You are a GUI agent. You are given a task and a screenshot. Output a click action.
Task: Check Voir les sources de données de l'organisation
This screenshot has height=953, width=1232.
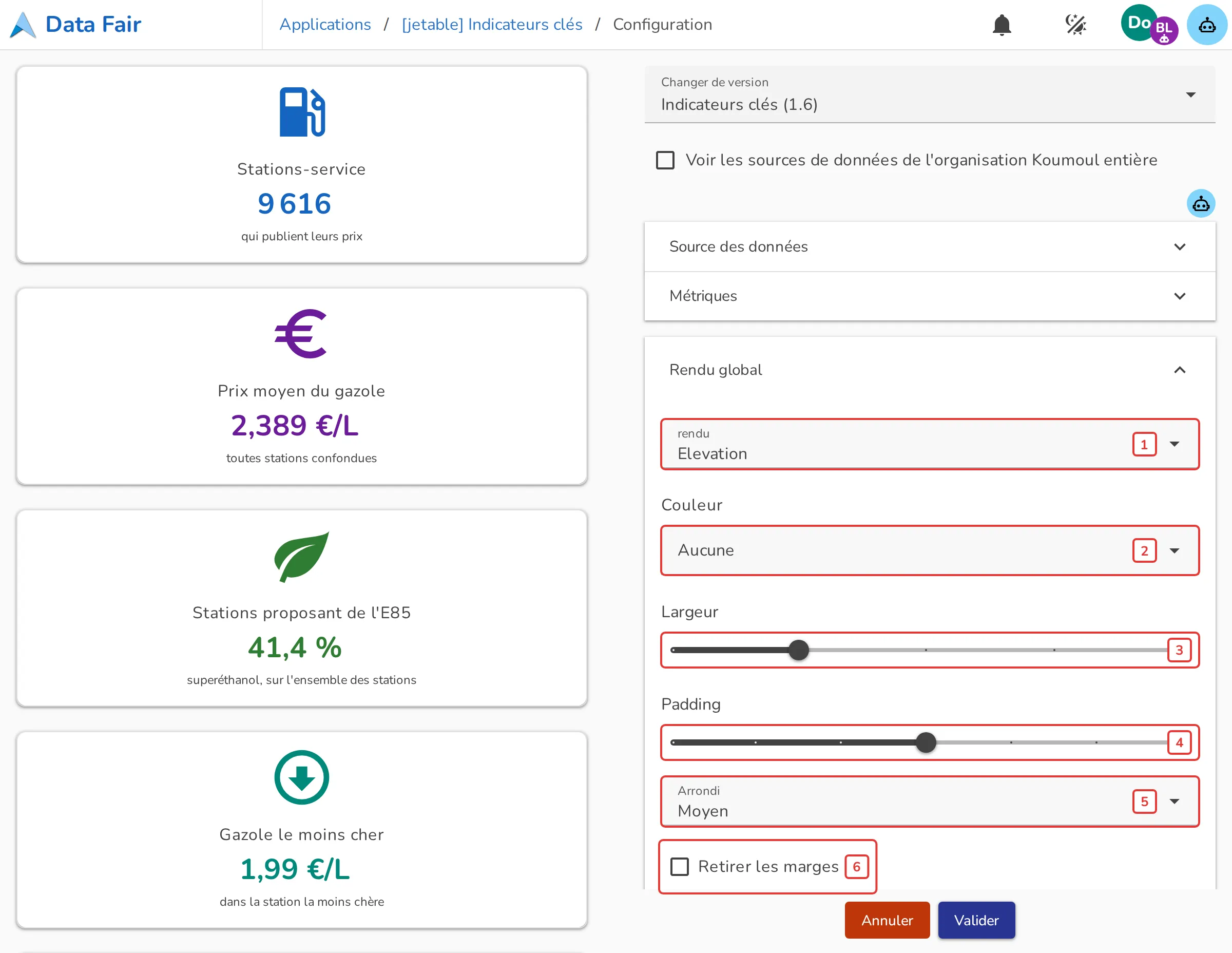pos(665,160)
